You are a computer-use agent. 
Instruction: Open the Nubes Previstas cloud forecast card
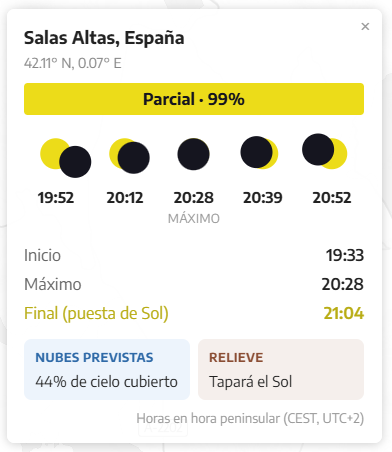[107, 369]
